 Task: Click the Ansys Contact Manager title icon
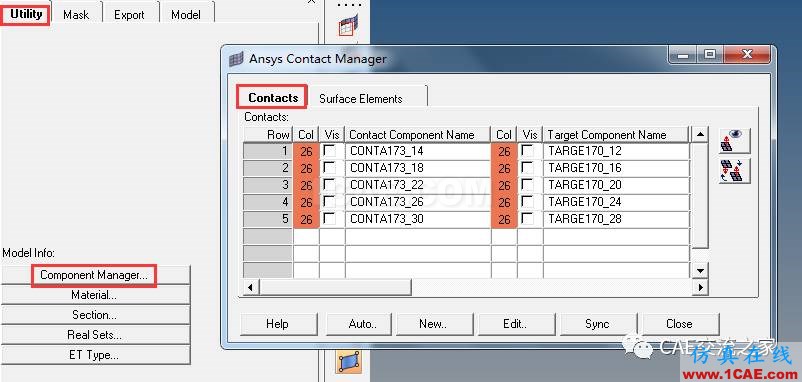236,59
